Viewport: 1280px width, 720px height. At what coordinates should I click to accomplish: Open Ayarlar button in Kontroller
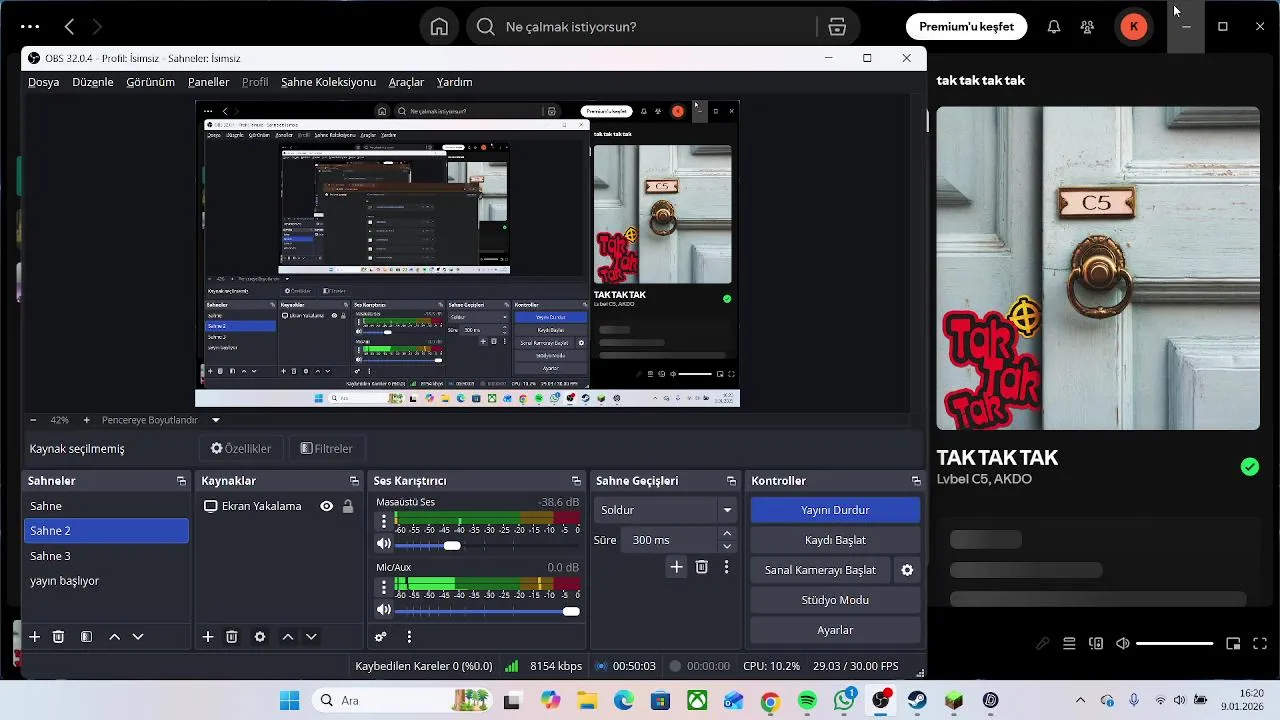[x=835, y=630]
